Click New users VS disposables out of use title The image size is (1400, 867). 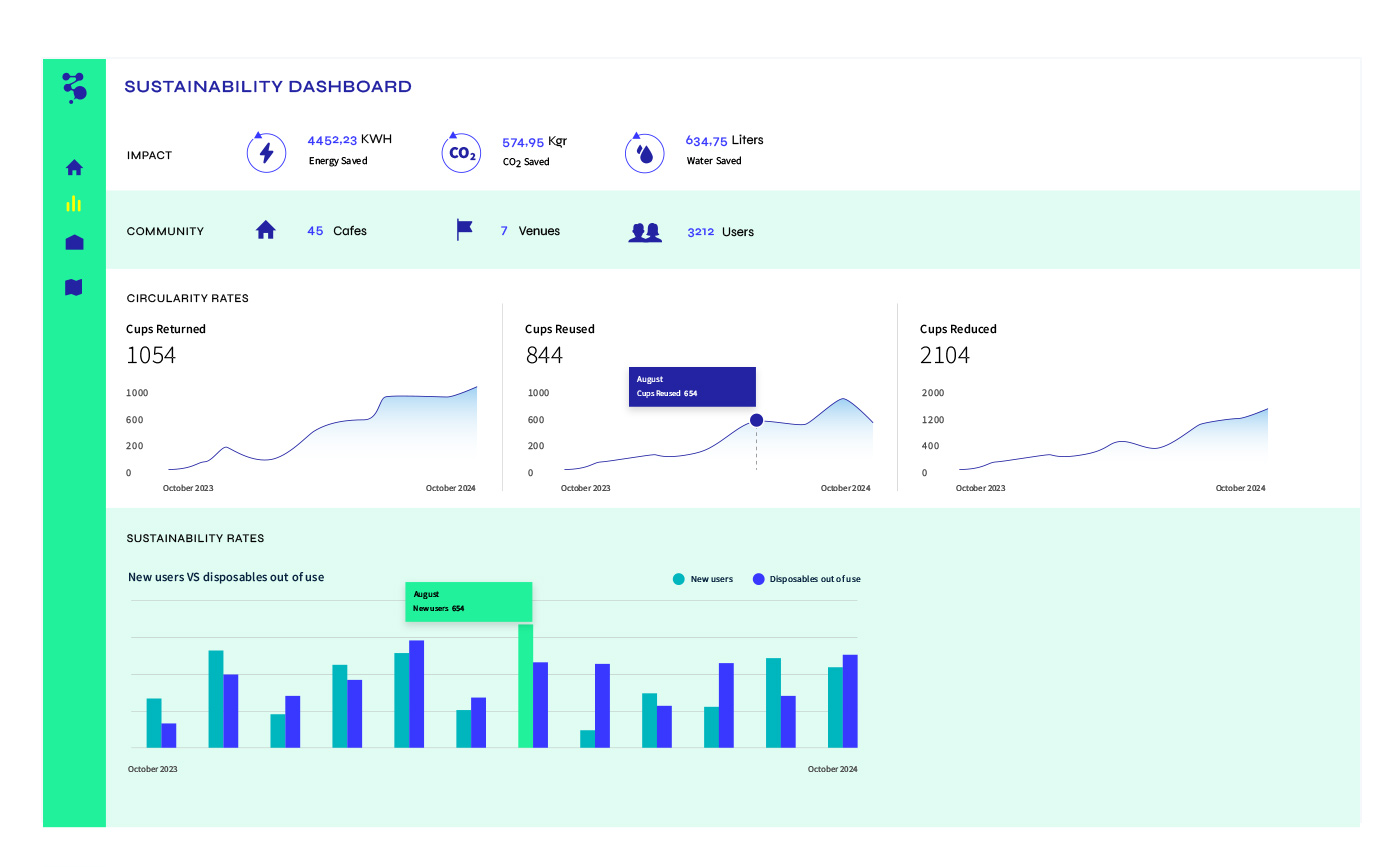pyautogui.click(x=226, y=577)
